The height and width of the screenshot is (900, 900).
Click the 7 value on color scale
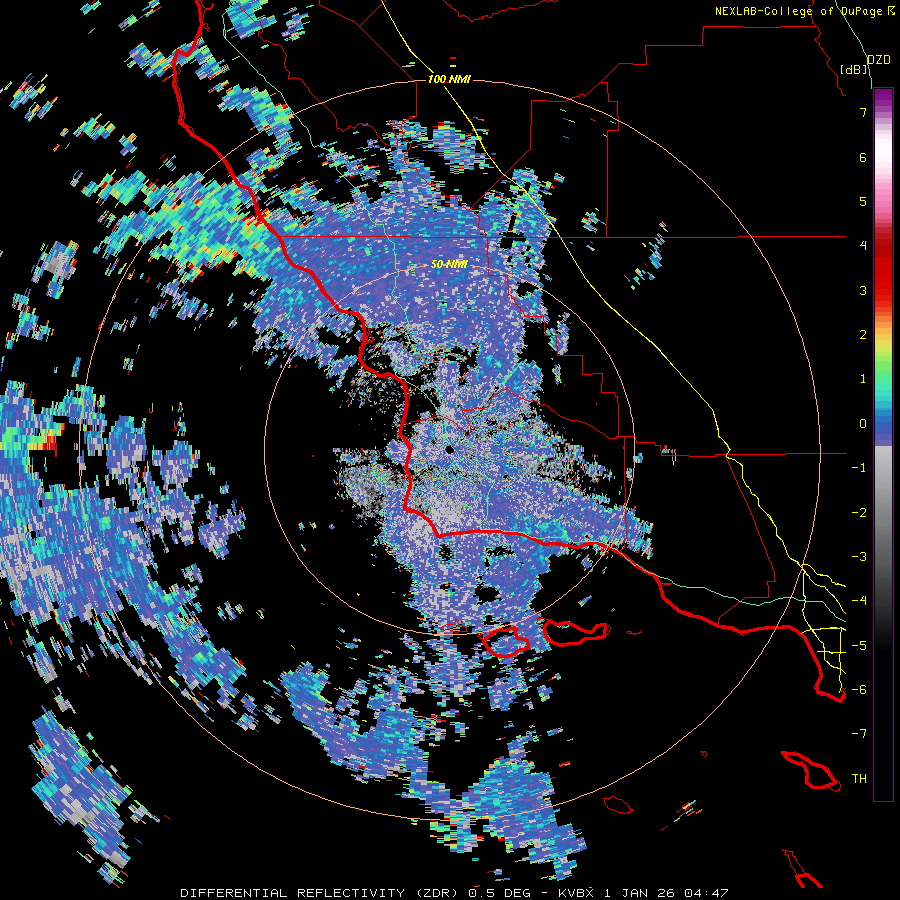point(863,113)
